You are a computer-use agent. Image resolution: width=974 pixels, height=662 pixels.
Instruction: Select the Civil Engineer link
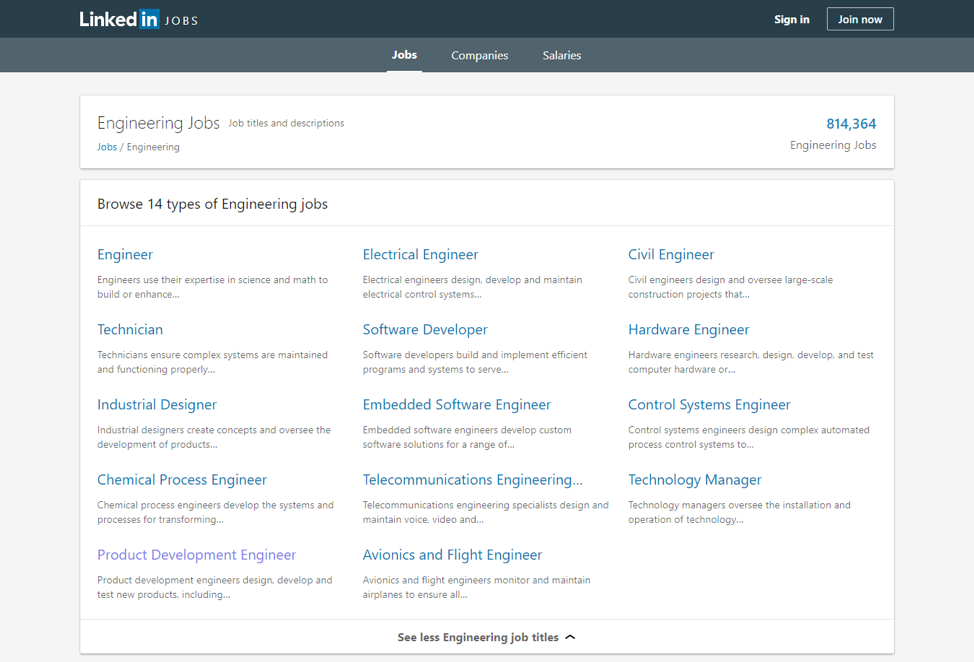pyautogui.click(x=671, y=255)
